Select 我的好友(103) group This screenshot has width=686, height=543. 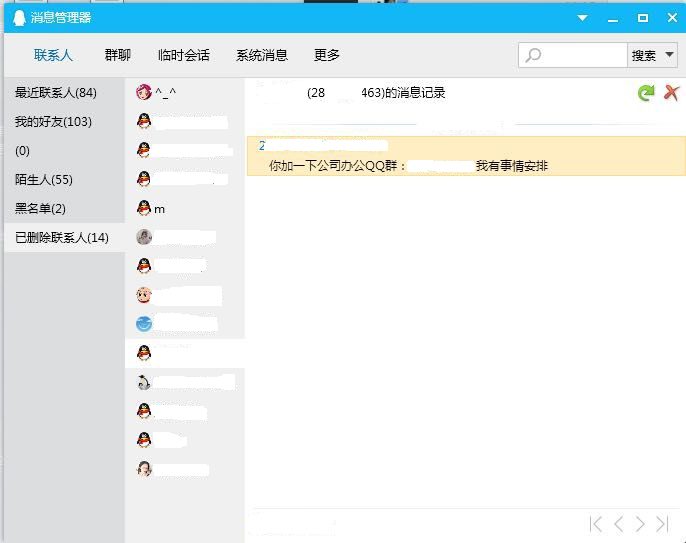point(64,122)
